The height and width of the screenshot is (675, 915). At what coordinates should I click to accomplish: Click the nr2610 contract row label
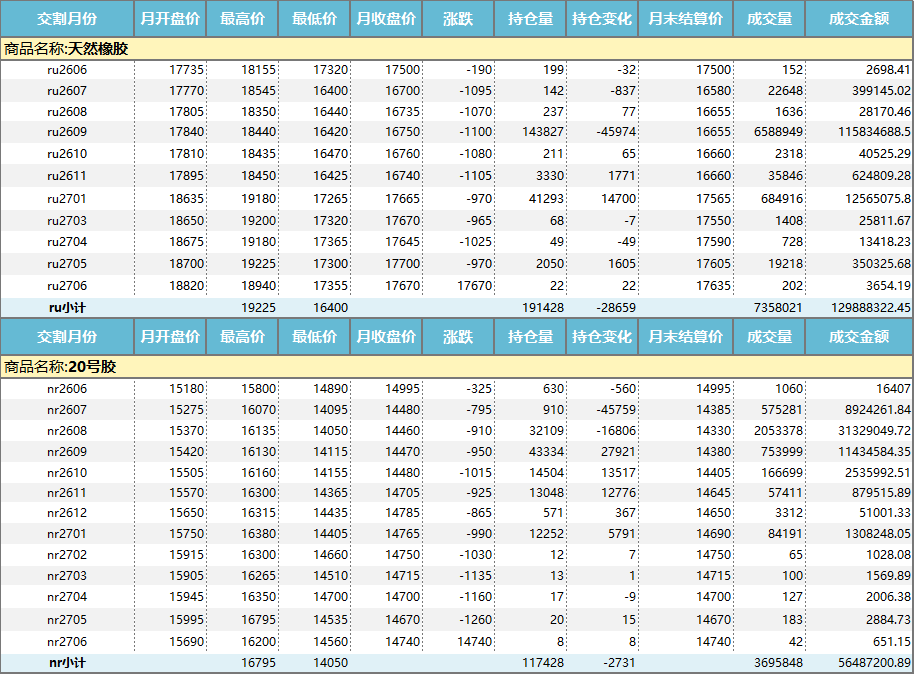point(67,473)
